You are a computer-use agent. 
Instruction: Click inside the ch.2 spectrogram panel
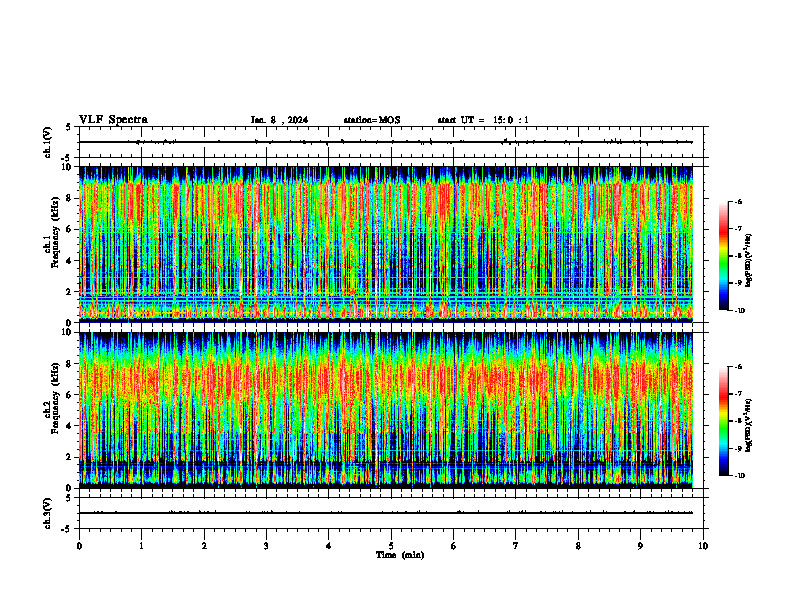[385, 410]
